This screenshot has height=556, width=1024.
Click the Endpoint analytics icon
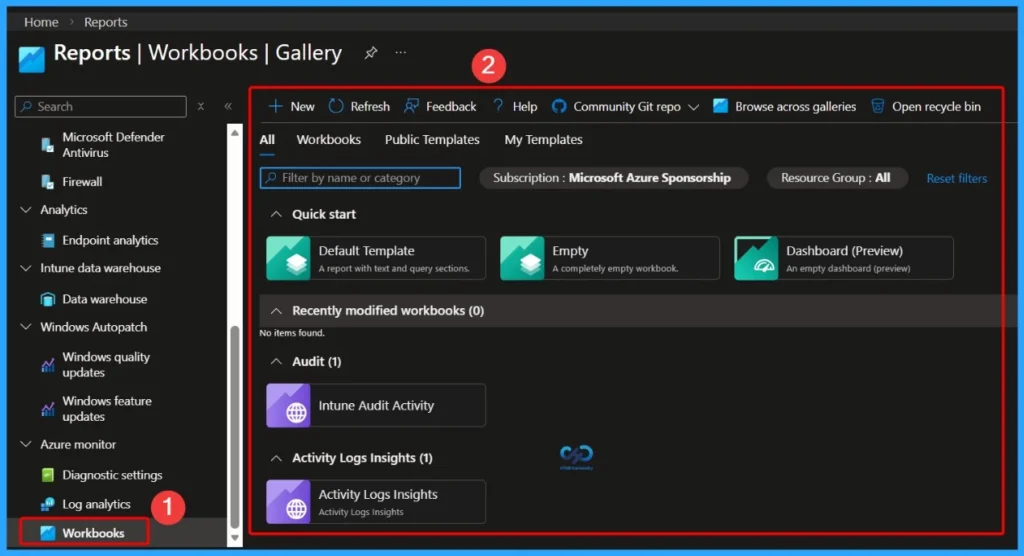pyautogui.click(x=48, y=240)
